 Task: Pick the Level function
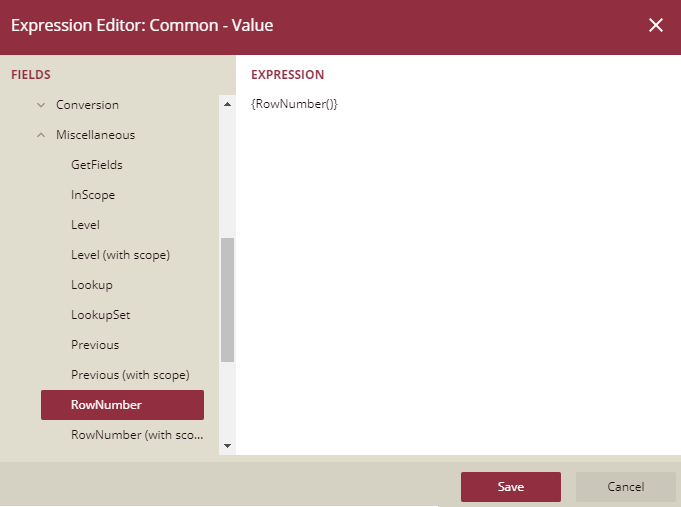[86, 225]
